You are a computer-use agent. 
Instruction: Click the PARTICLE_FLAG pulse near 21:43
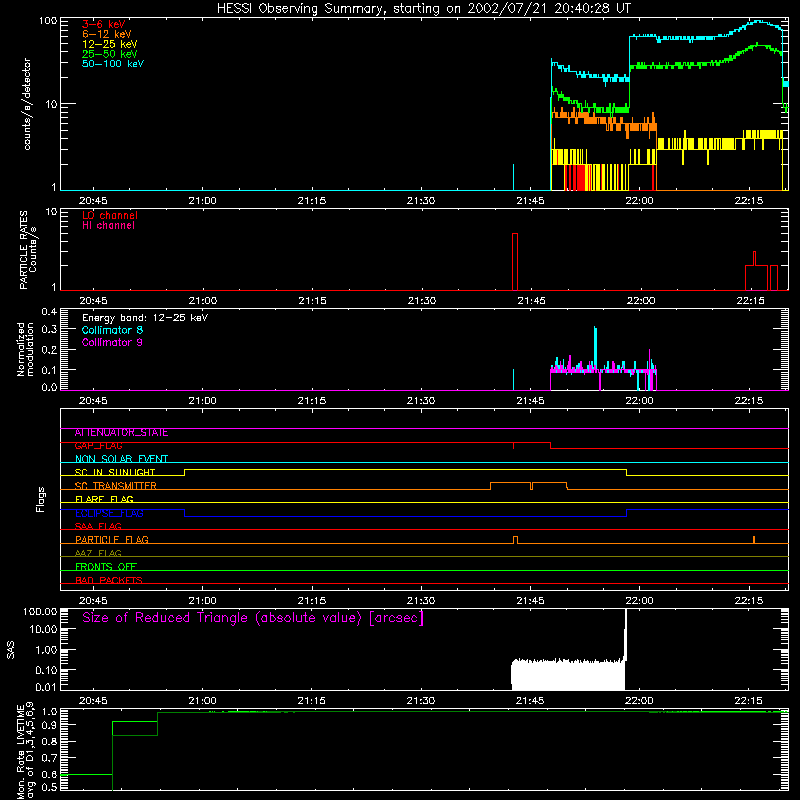coord(515,540)
